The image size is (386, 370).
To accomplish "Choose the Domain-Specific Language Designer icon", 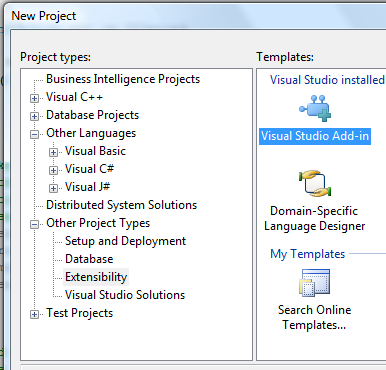I will pyautogui.click(x=315, y=183).
